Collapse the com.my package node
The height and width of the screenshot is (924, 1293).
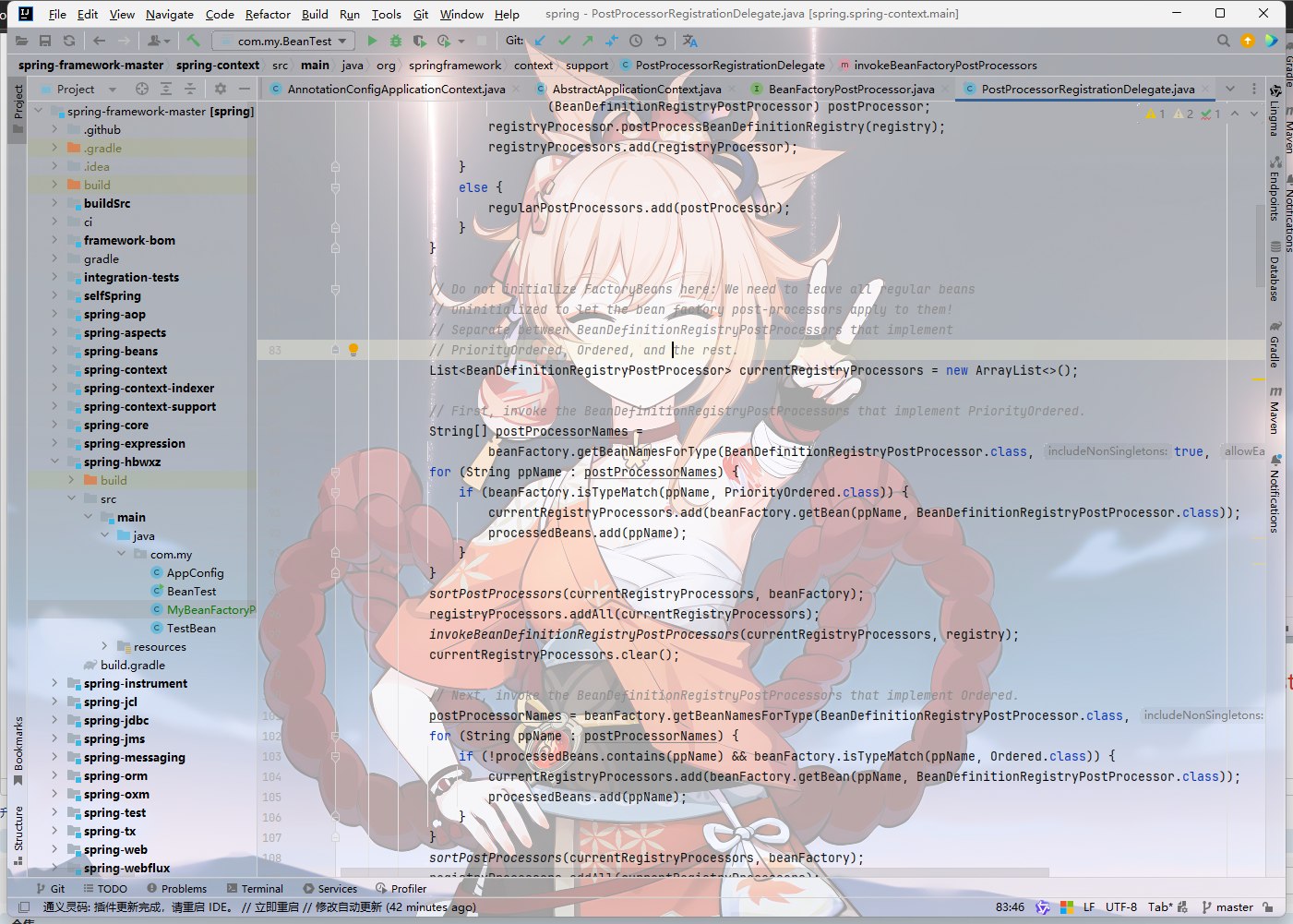click(x=121, y=555)
